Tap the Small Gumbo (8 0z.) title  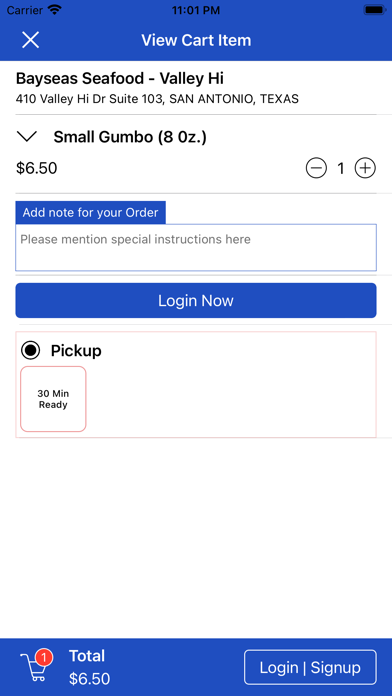[130, 137]
